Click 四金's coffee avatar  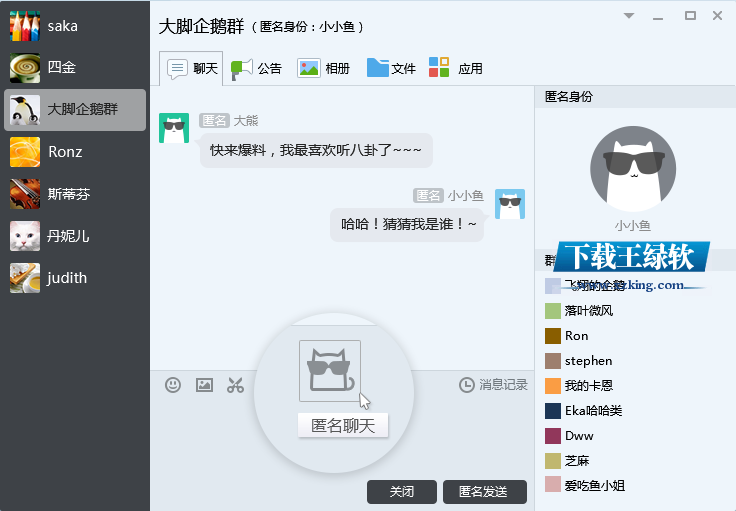click(25, 68)
